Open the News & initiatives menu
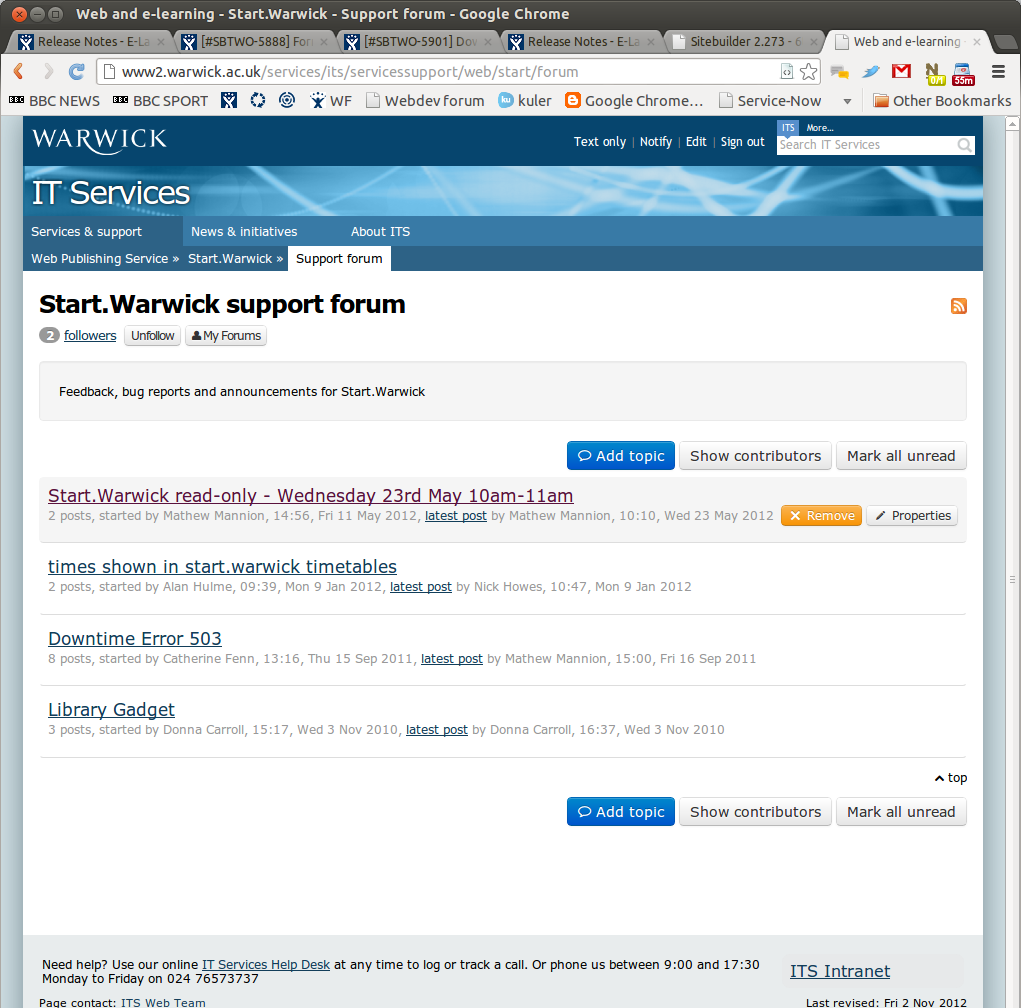 tap(244, 231)
